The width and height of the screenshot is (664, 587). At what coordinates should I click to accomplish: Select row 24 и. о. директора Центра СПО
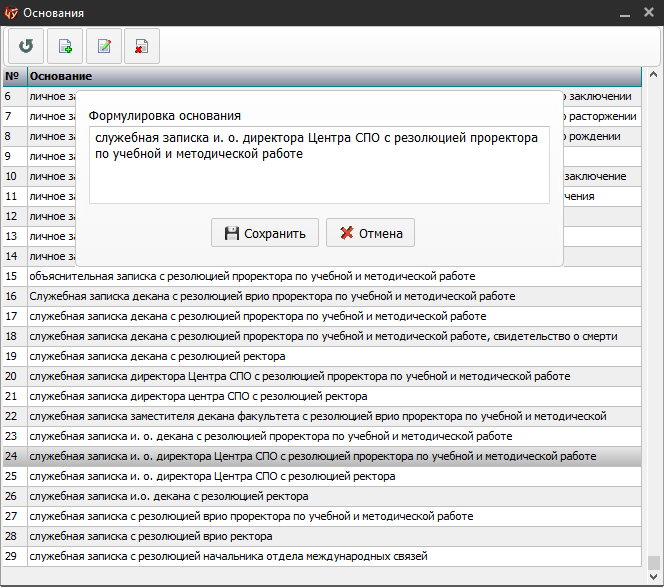pos(312,456)
